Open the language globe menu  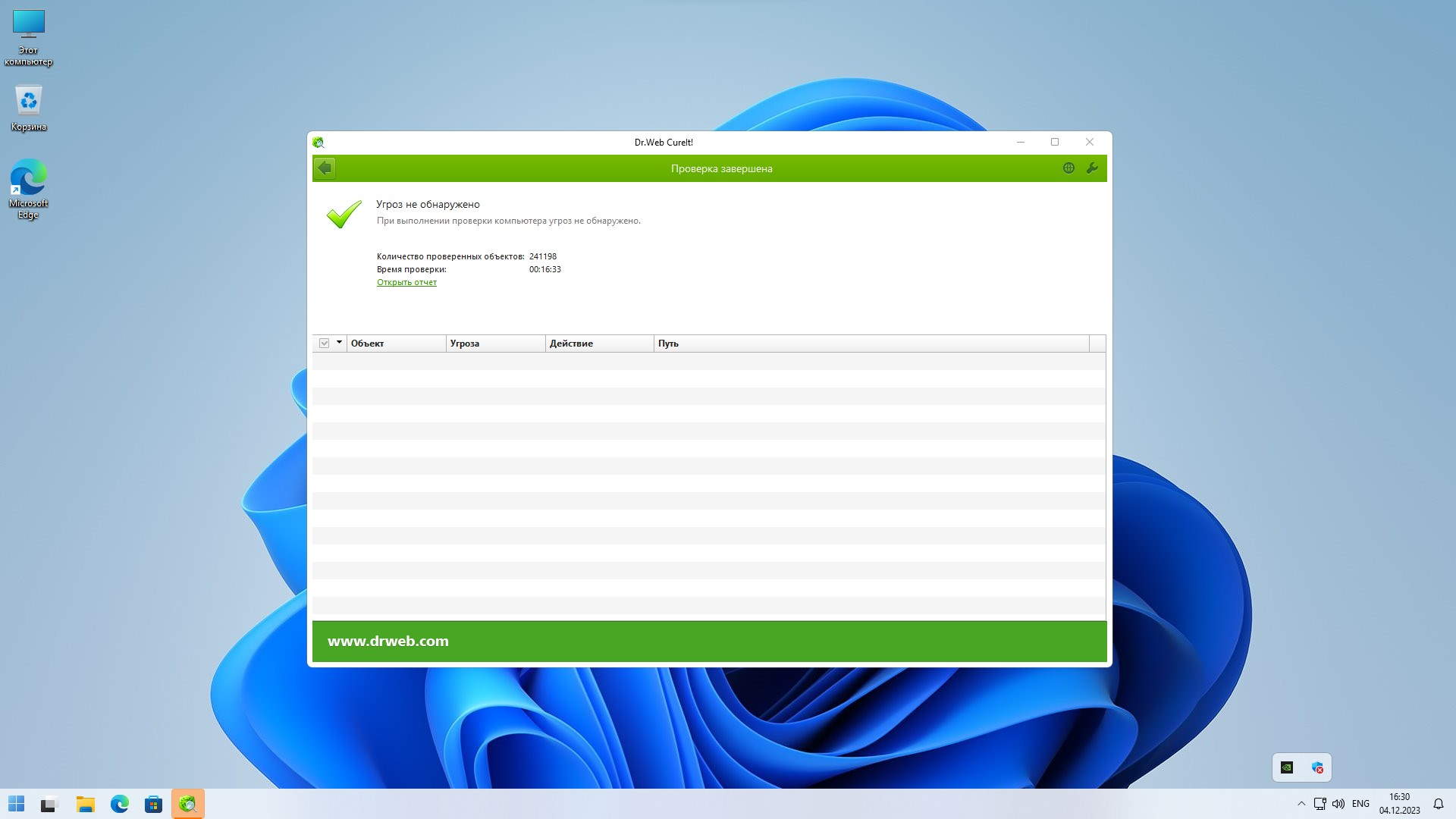1068,168
